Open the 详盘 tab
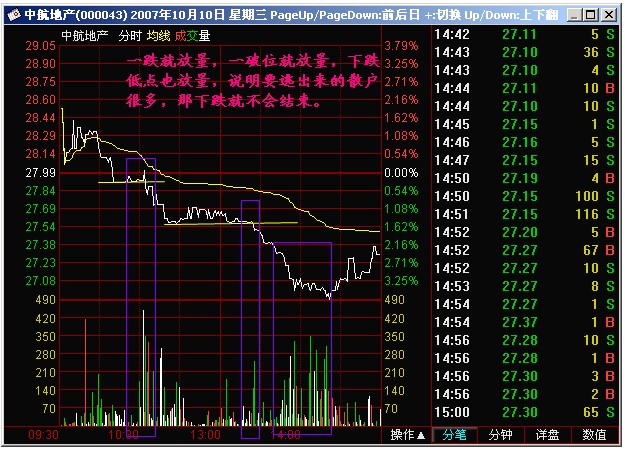 [x=547, y=435]
